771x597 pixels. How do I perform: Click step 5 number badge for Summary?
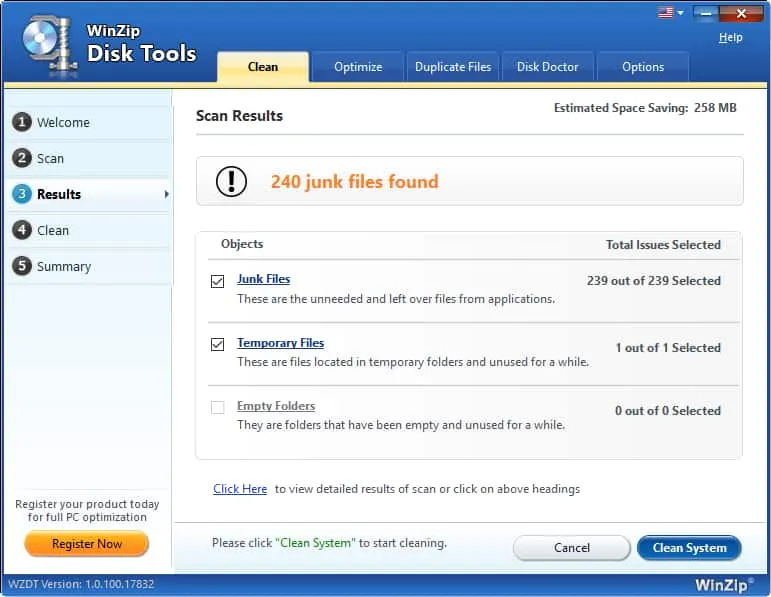(x=22, y=266)
